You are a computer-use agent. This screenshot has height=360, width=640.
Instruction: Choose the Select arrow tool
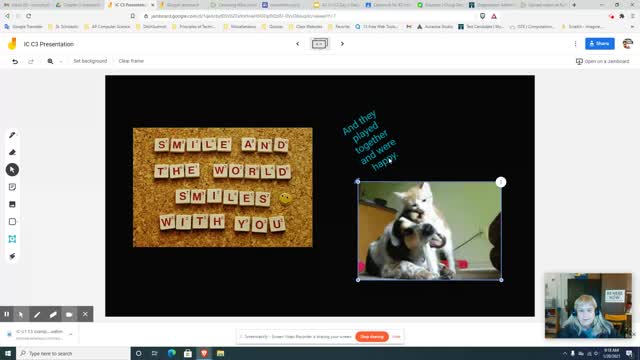[x=12, y=170]
